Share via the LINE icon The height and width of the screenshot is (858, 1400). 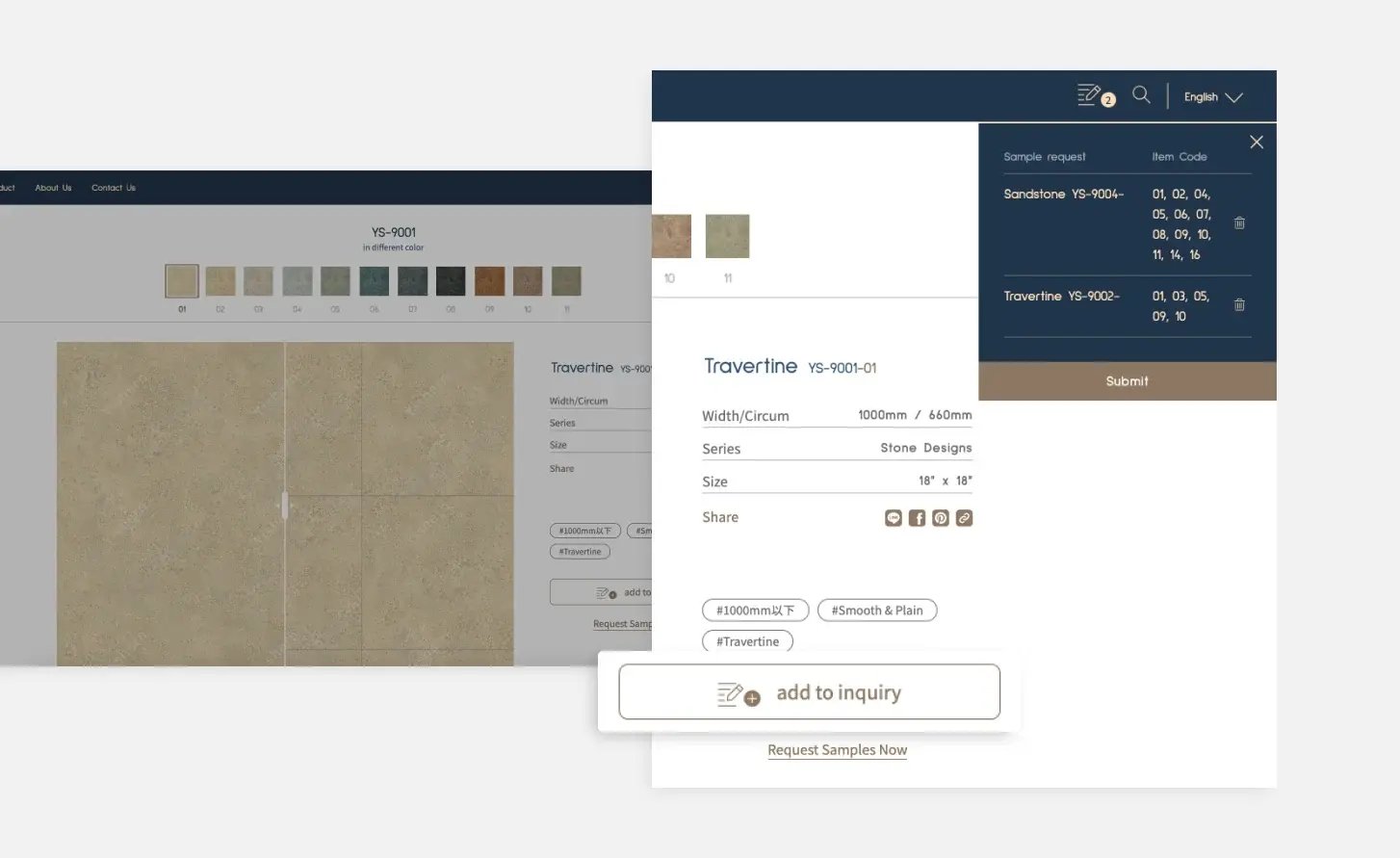[894, 518]
